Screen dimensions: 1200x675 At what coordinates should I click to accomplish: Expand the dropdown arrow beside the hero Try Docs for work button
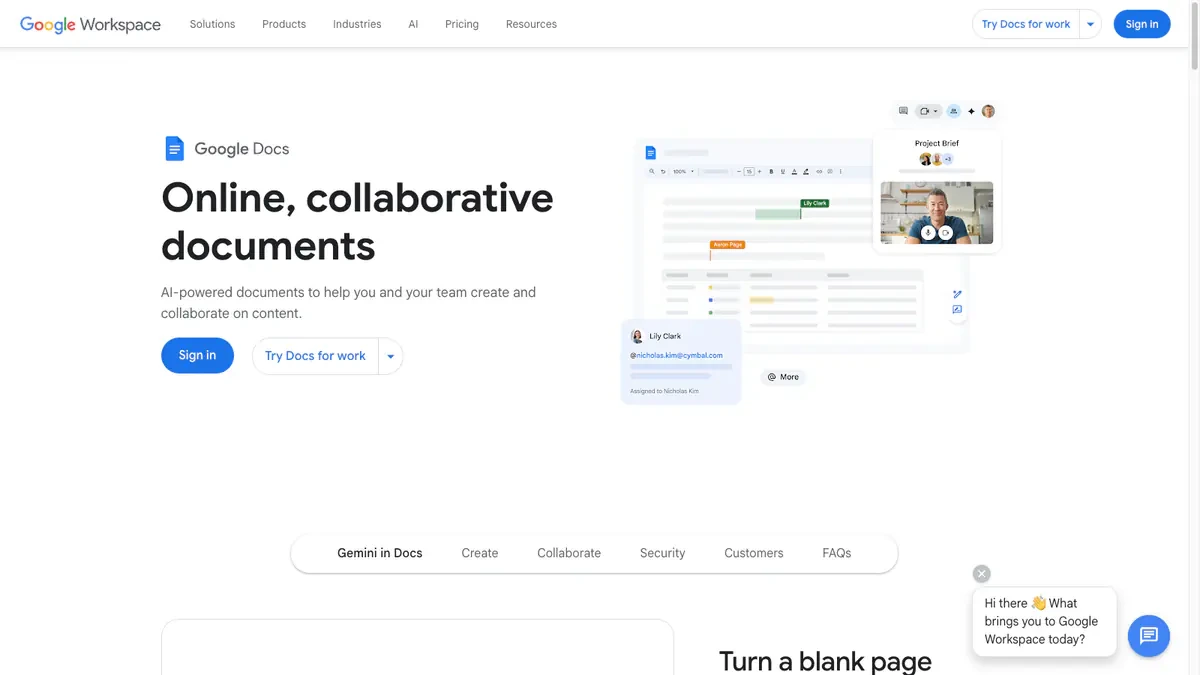tap(390, 356)
